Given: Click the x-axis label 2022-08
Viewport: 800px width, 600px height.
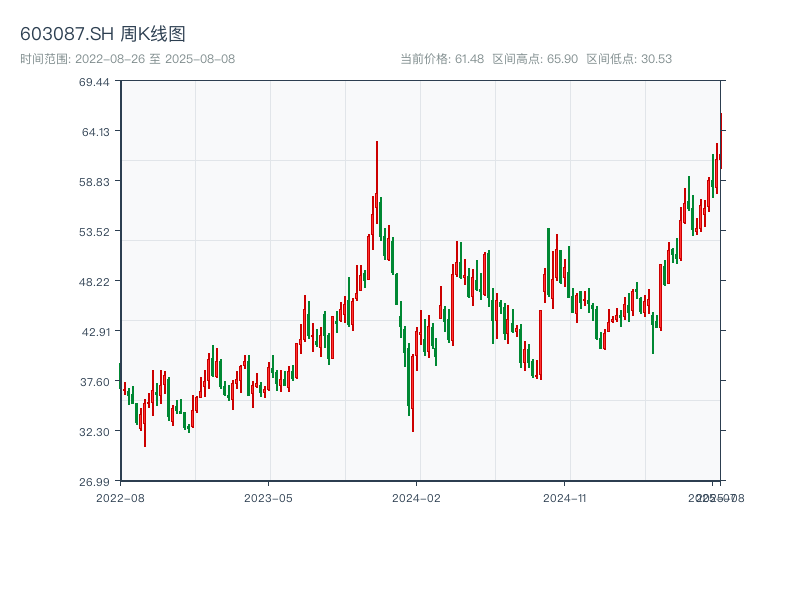Looking at the screenshot, I should click(120, 498).
